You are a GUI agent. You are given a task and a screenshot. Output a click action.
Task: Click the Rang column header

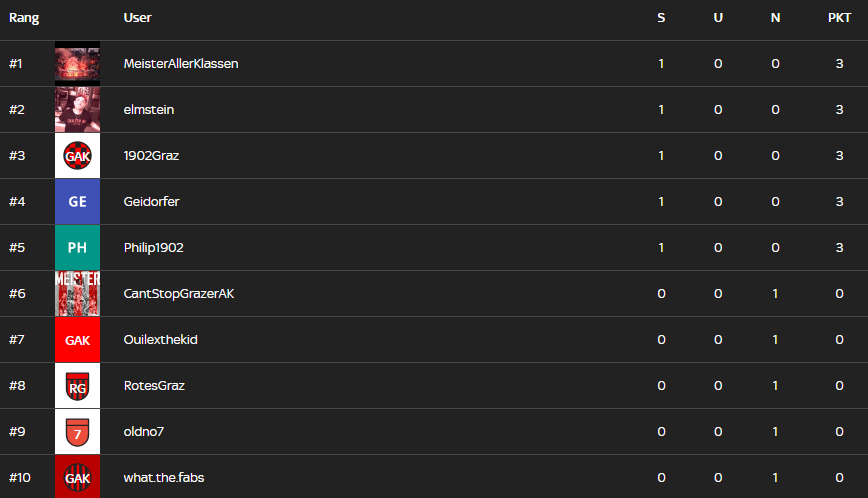pyautogui.click(x=24, y=18)
